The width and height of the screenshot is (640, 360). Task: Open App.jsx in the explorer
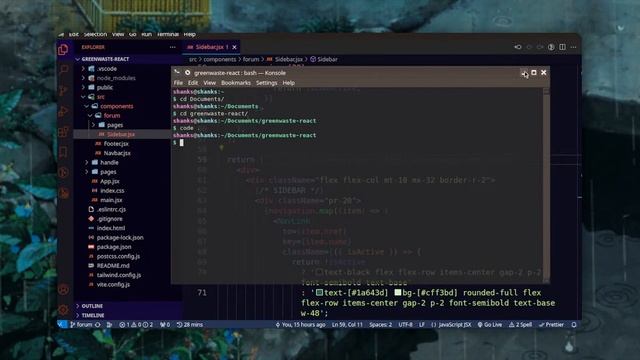tap(110, 181)
